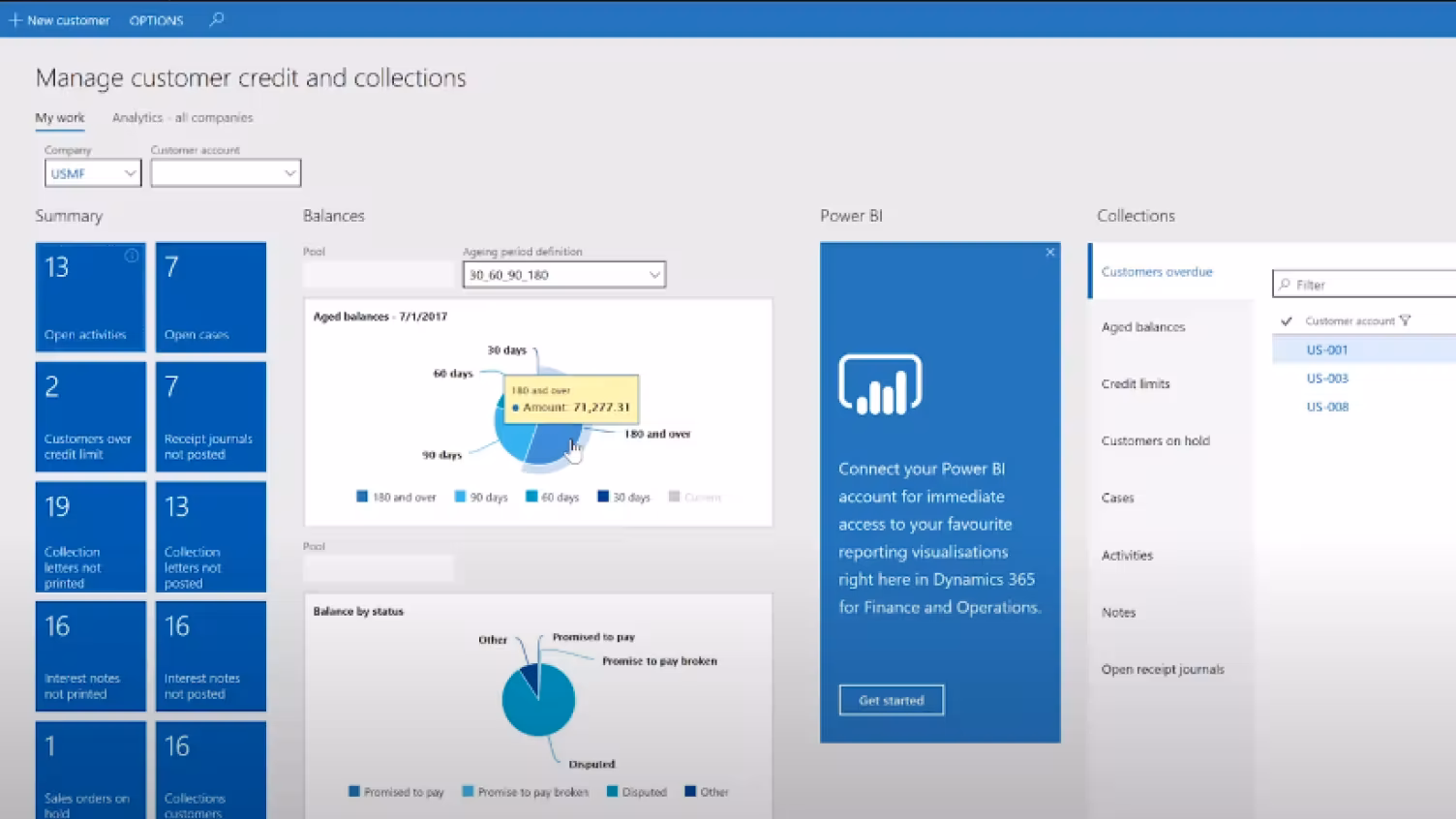Open customer account US-003 link
The width and height of the screenshot is (1456, 819).
point(1327,379)
